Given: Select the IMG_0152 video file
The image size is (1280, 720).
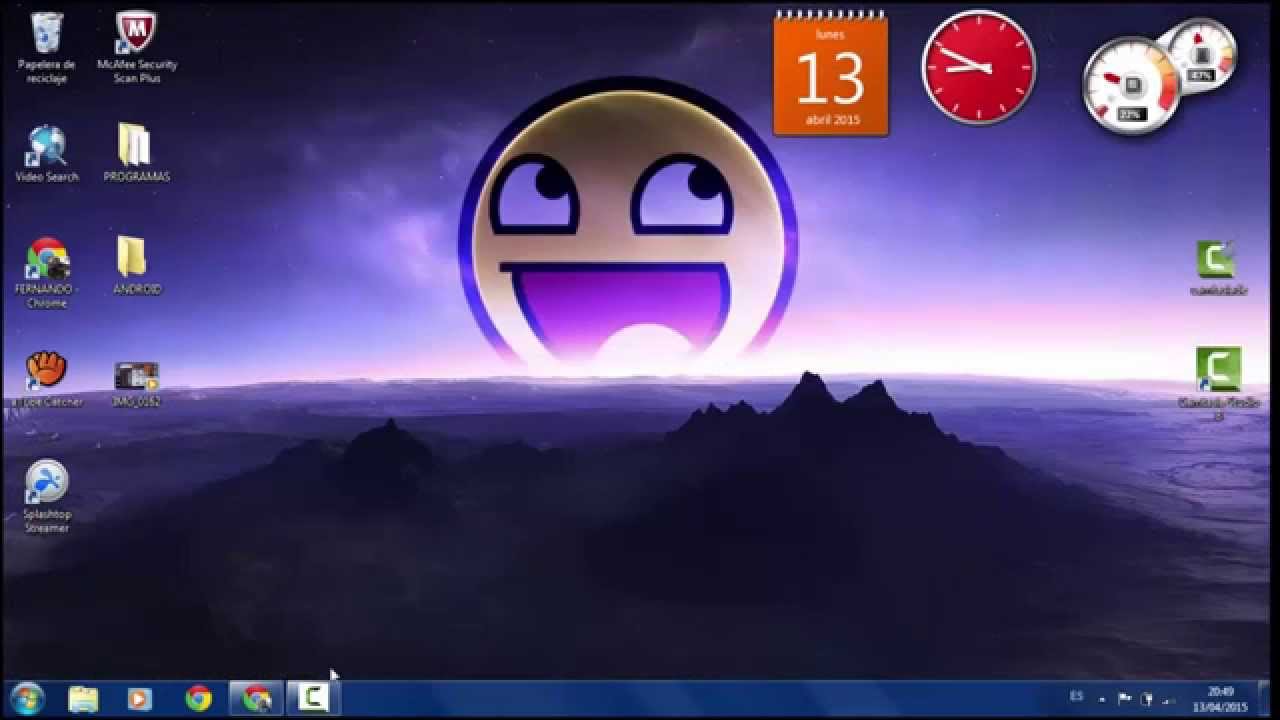Looking at the screenshot, I should pyautogui.click(x=136, y=384).
